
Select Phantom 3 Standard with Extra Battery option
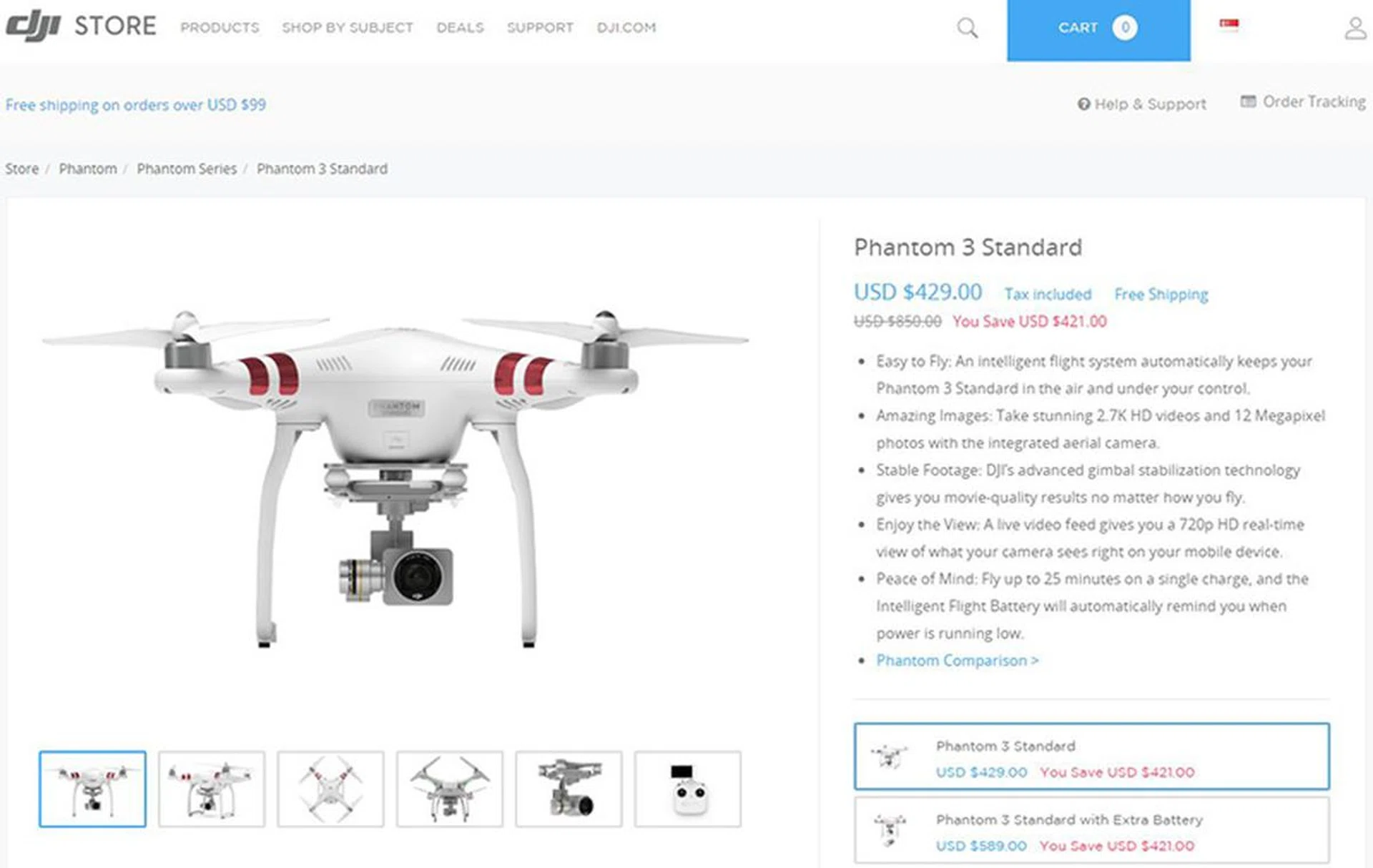pos(1091,831)
